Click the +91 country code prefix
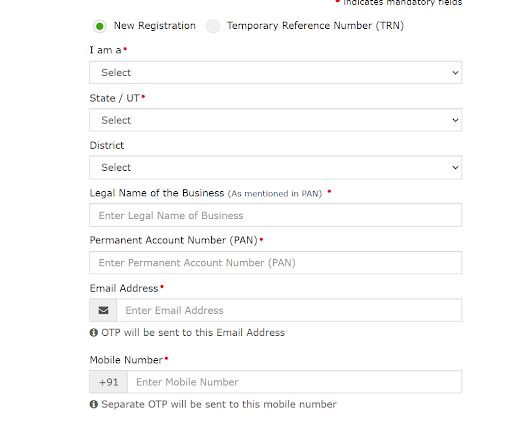The image size is (512, 422). 109,382
